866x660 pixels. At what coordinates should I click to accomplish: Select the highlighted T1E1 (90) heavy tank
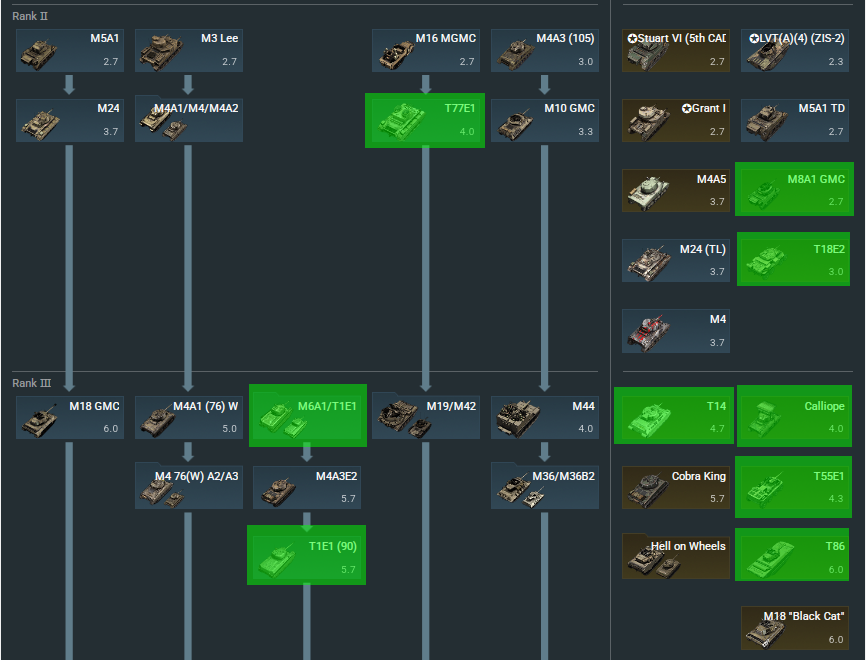click(307, 555)
